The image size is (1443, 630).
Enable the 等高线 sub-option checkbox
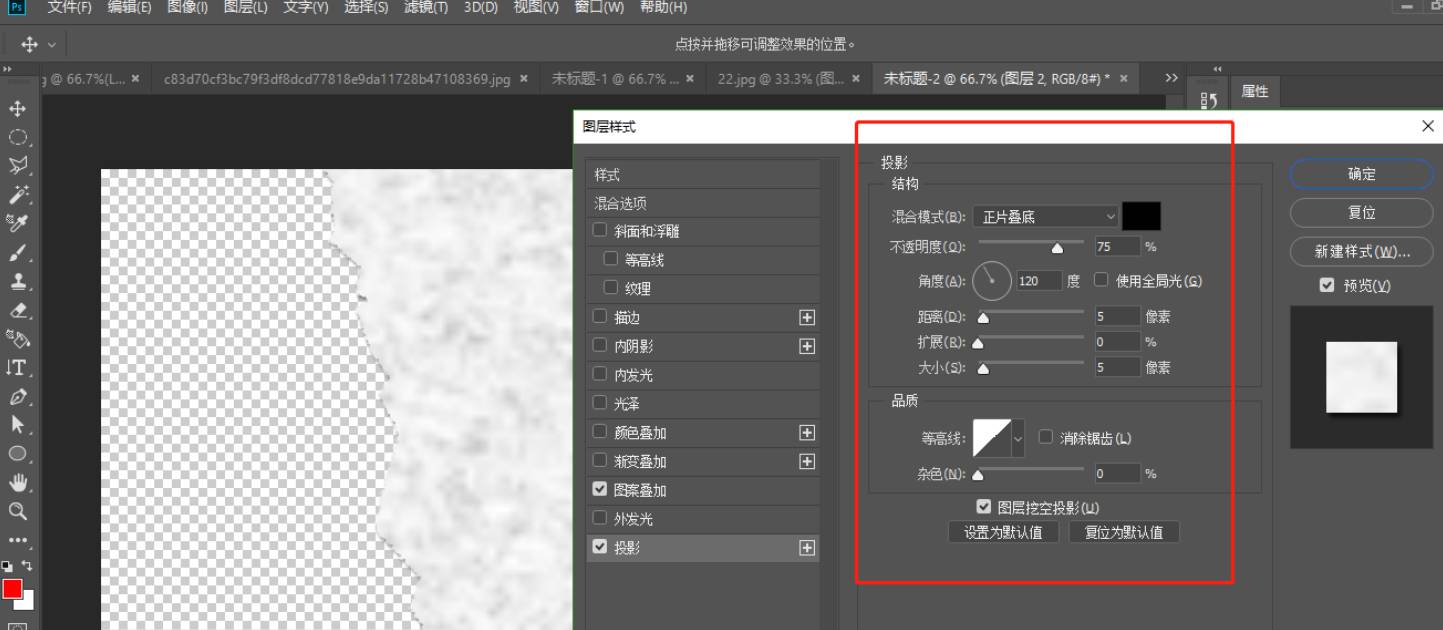611,260
